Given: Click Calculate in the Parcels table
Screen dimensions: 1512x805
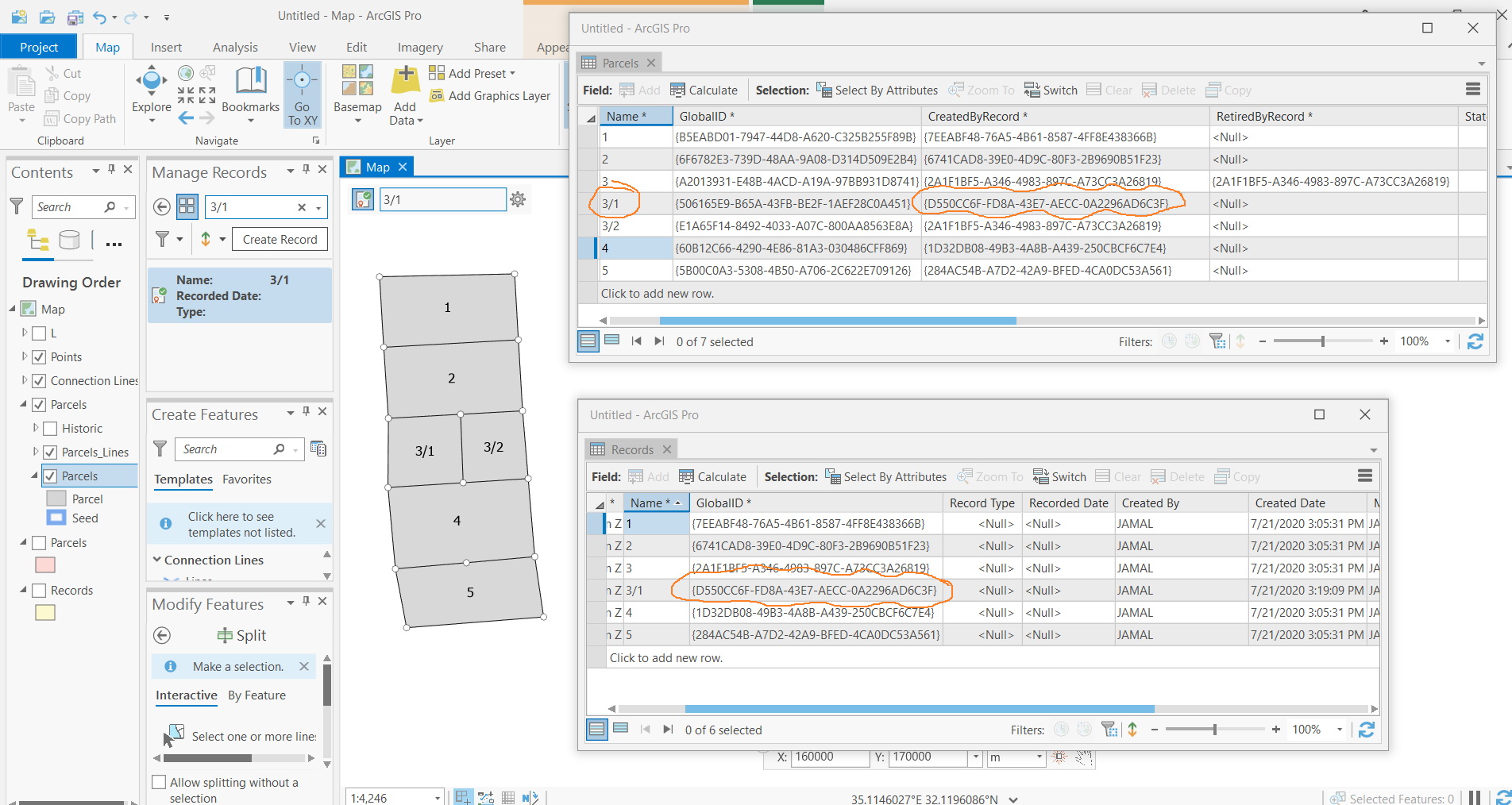Looking at the screenshot, I should tap(704, 91).
